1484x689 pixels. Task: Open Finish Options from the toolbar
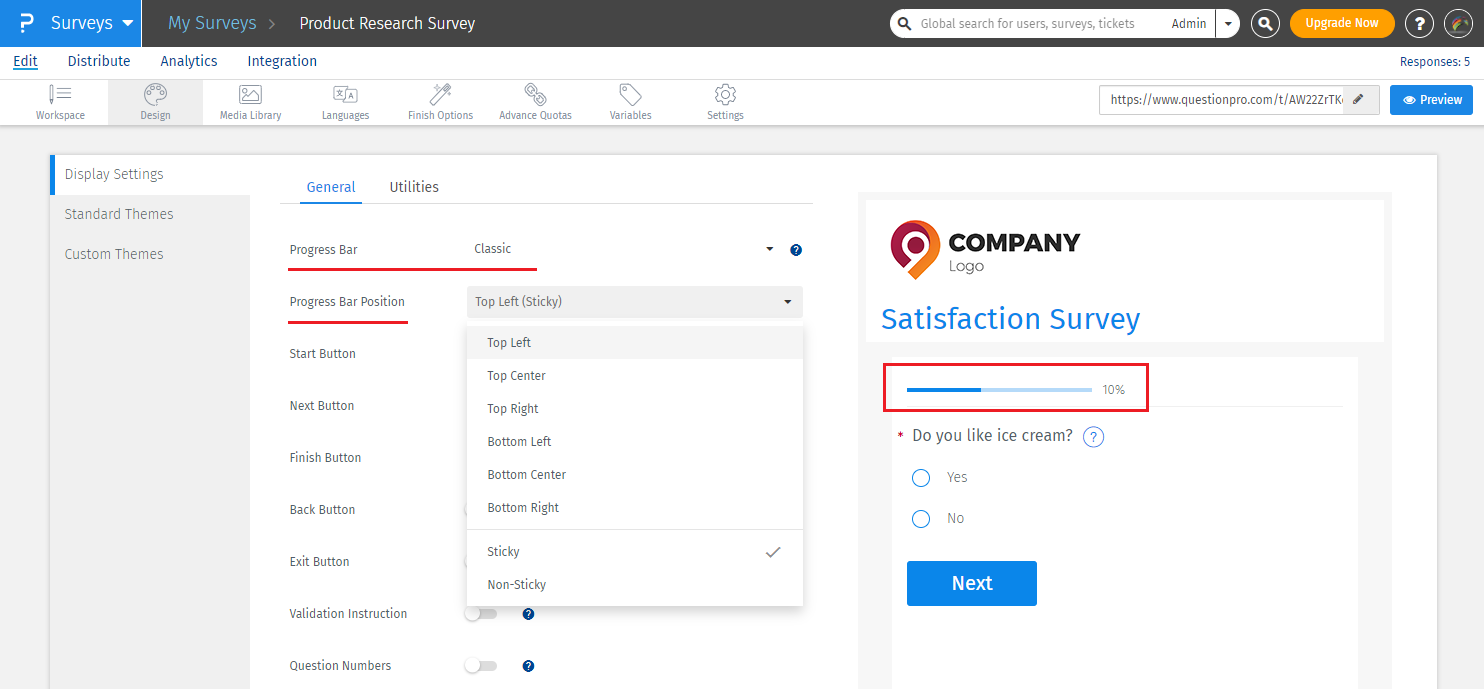[440, 101]
